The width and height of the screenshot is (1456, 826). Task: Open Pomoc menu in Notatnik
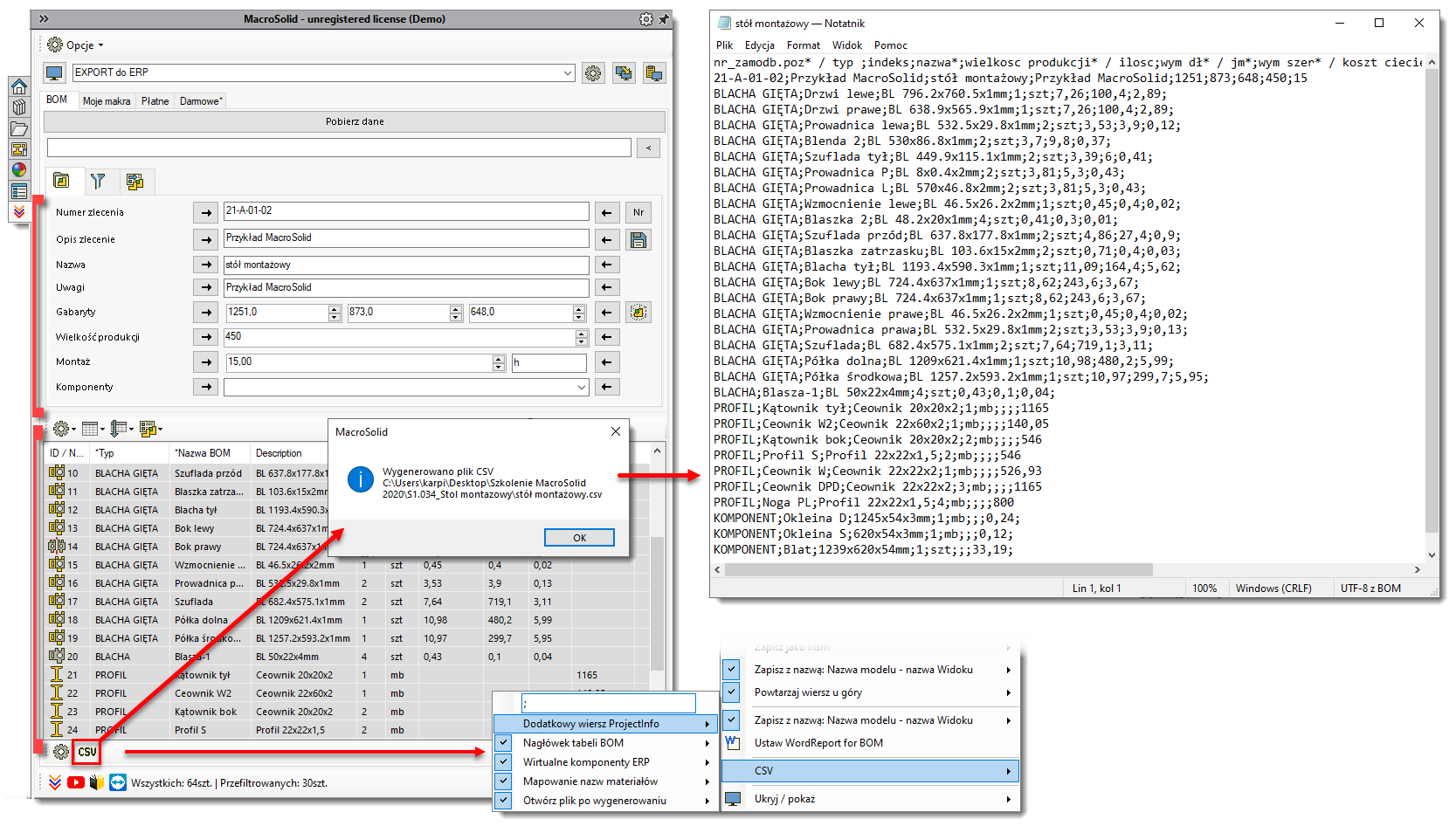pos(891,45)
